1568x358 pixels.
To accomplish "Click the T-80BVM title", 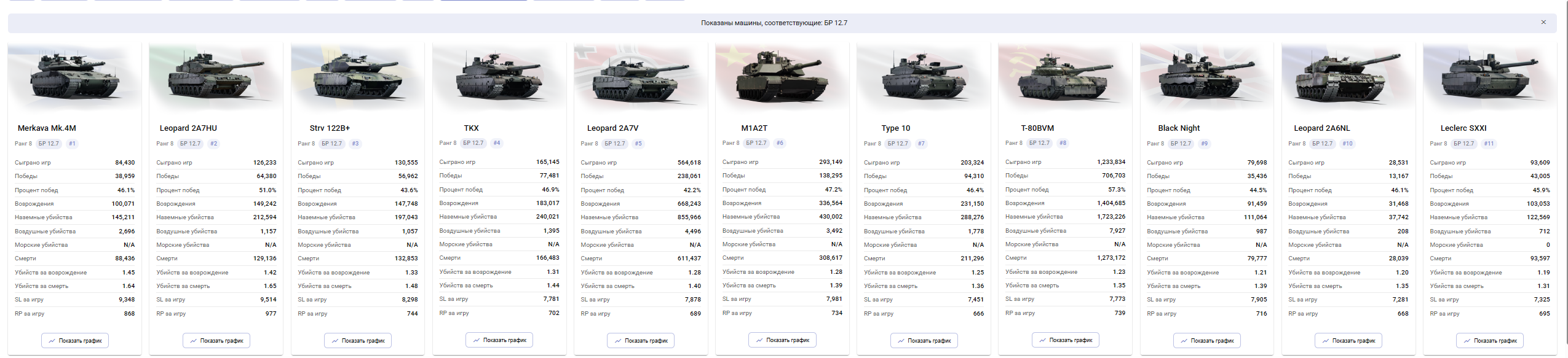I will [x=1037, y=128].
